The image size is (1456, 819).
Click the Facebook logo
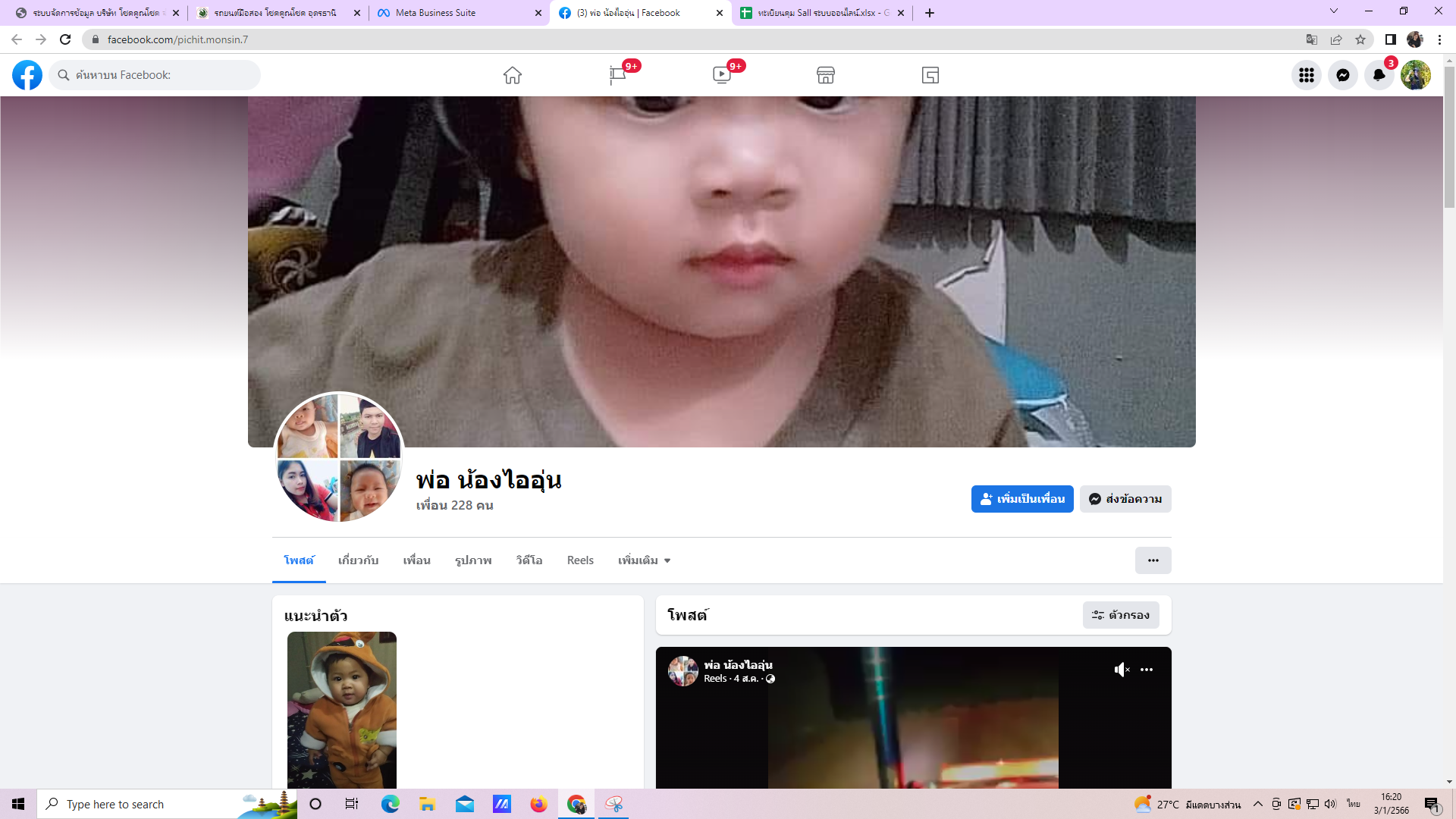[x=27, y=75]
